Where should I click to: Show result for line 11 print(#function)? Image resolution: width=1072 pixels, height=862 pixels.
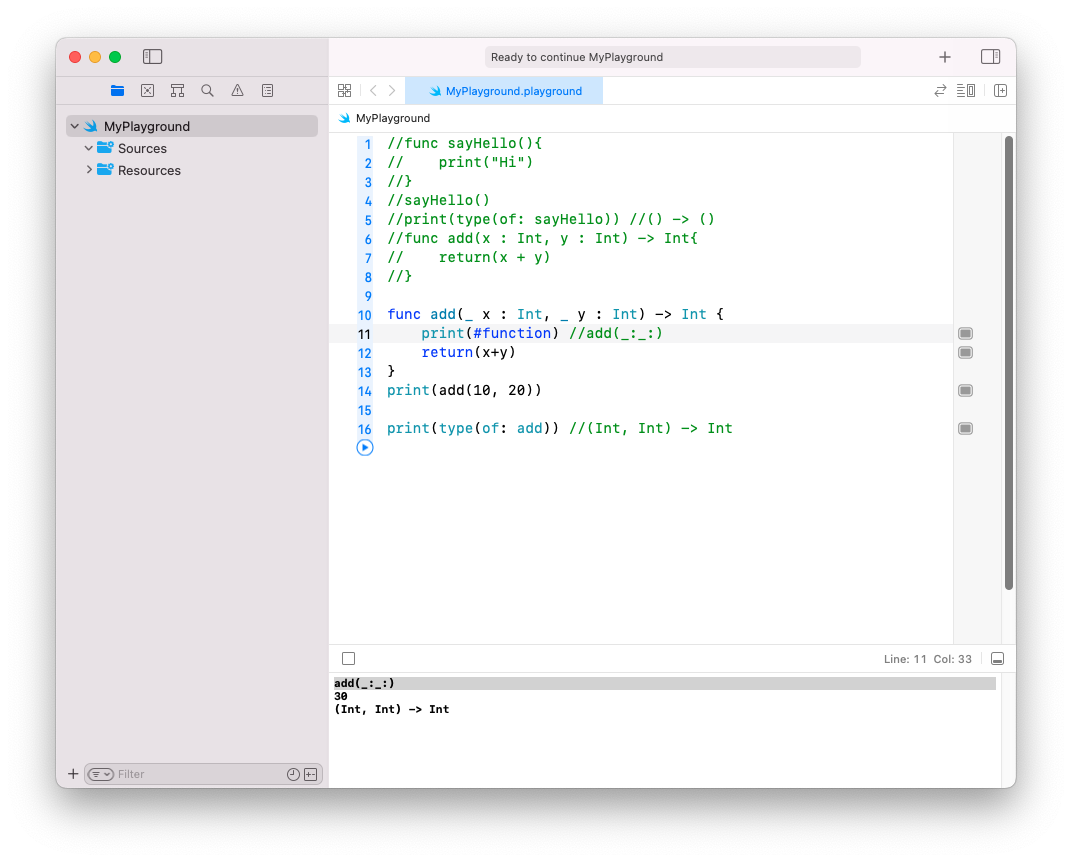[x=965, y=334]
